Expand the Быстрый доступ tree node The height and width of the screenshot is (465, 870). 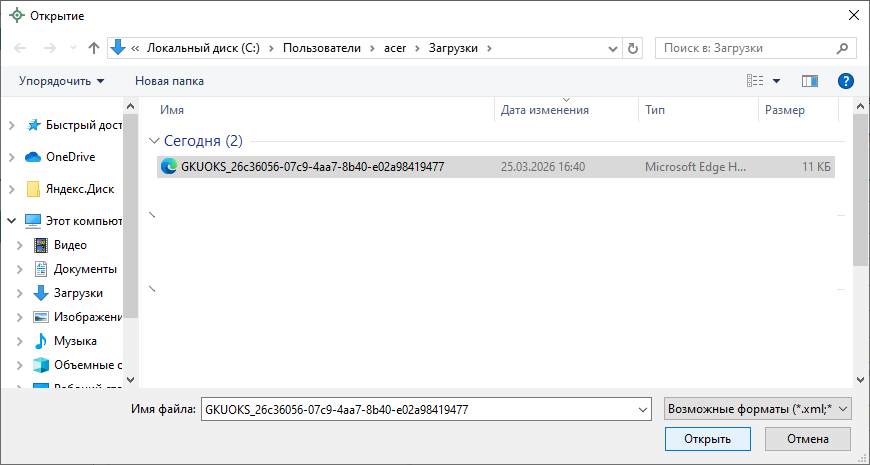coord(11,125)
